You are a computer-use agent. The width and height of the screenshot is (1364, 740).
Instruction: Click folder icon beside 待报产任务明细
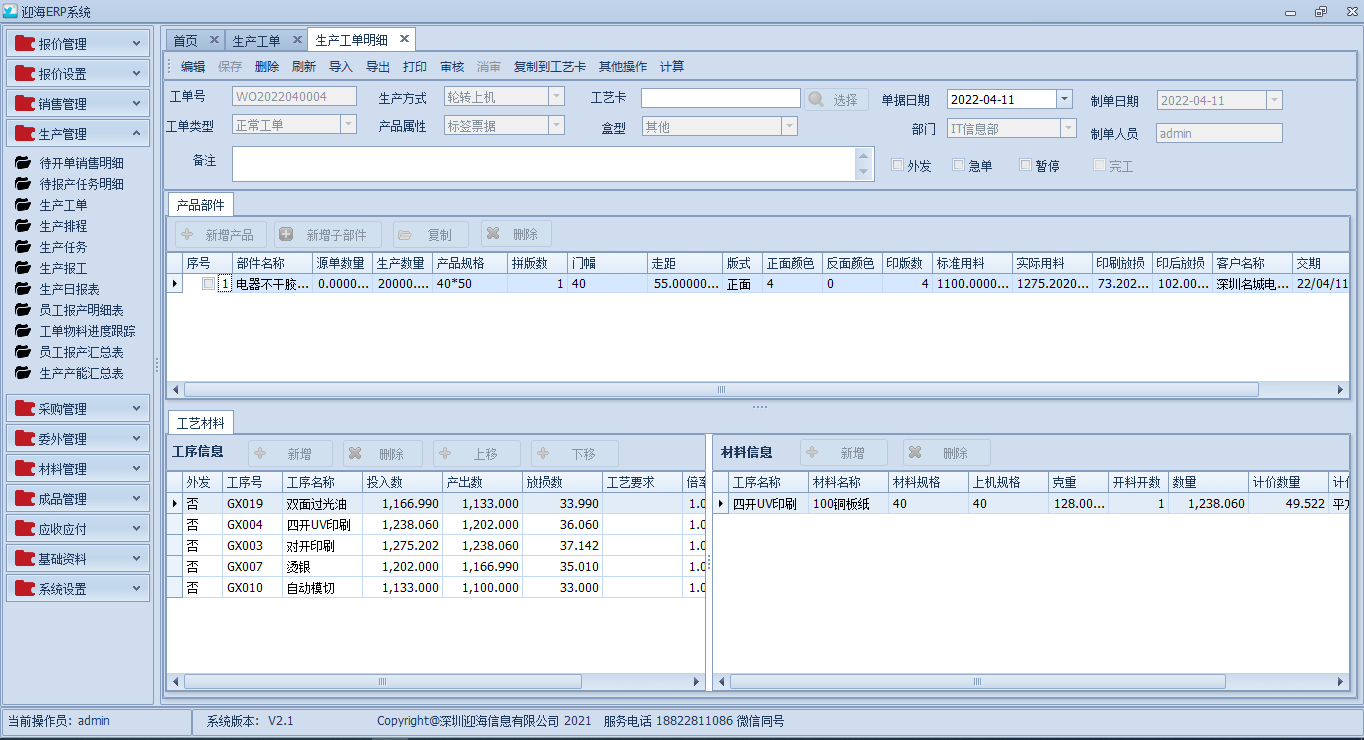(23, 184)
